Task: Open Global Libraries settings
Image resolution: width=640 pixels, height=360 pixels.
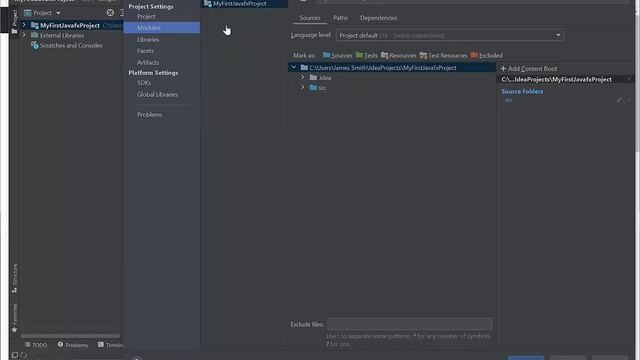Action: pyautogui.click(x=157, y=94)
